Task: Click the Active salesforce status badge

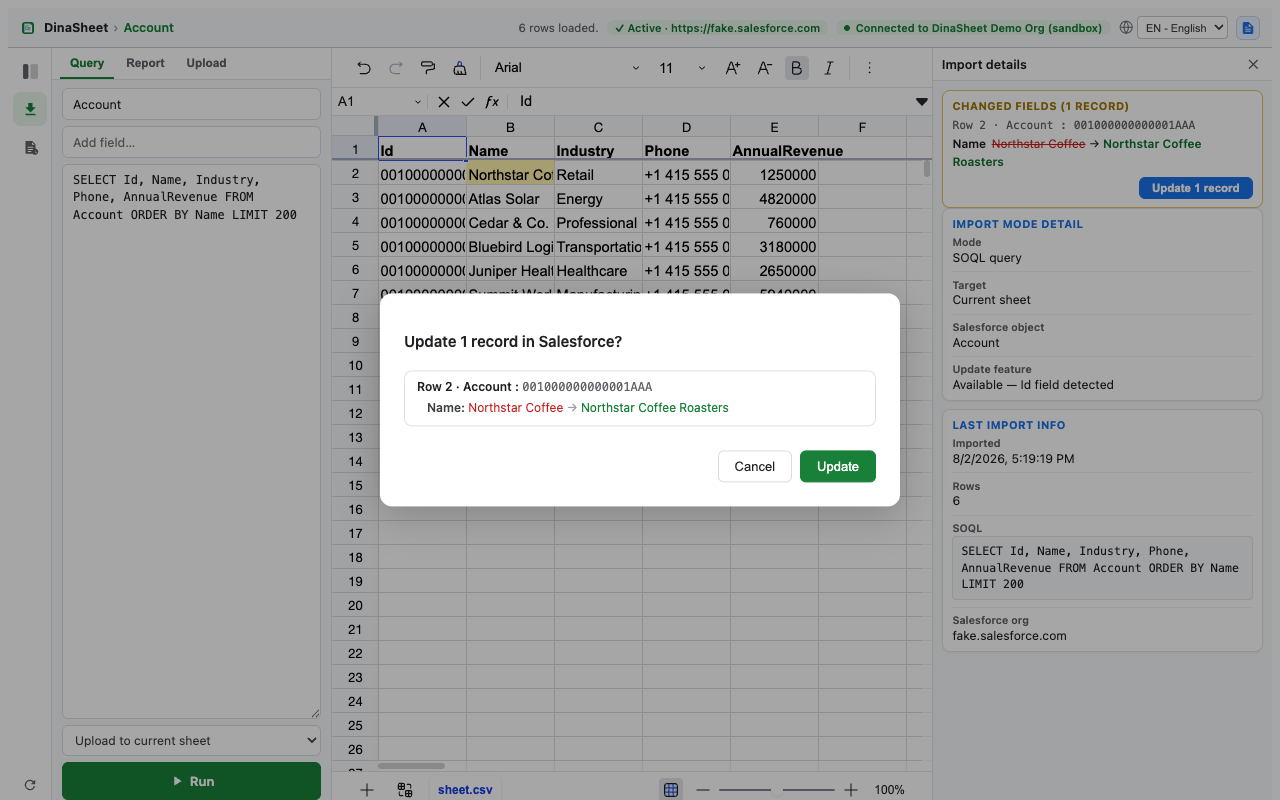Action: [x=717, y=28]
